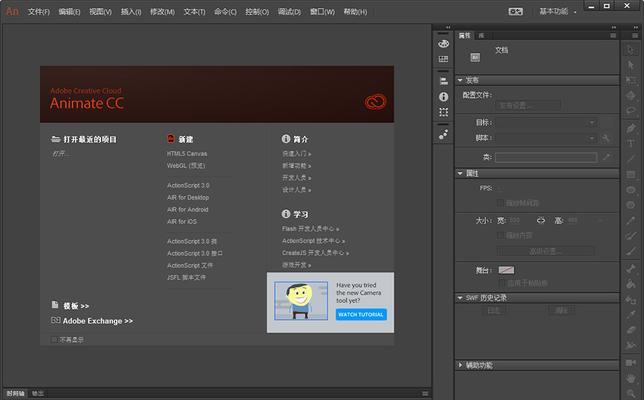644x400 pixels.
Task: Switch to the 库 library tab
Action: 481,36
